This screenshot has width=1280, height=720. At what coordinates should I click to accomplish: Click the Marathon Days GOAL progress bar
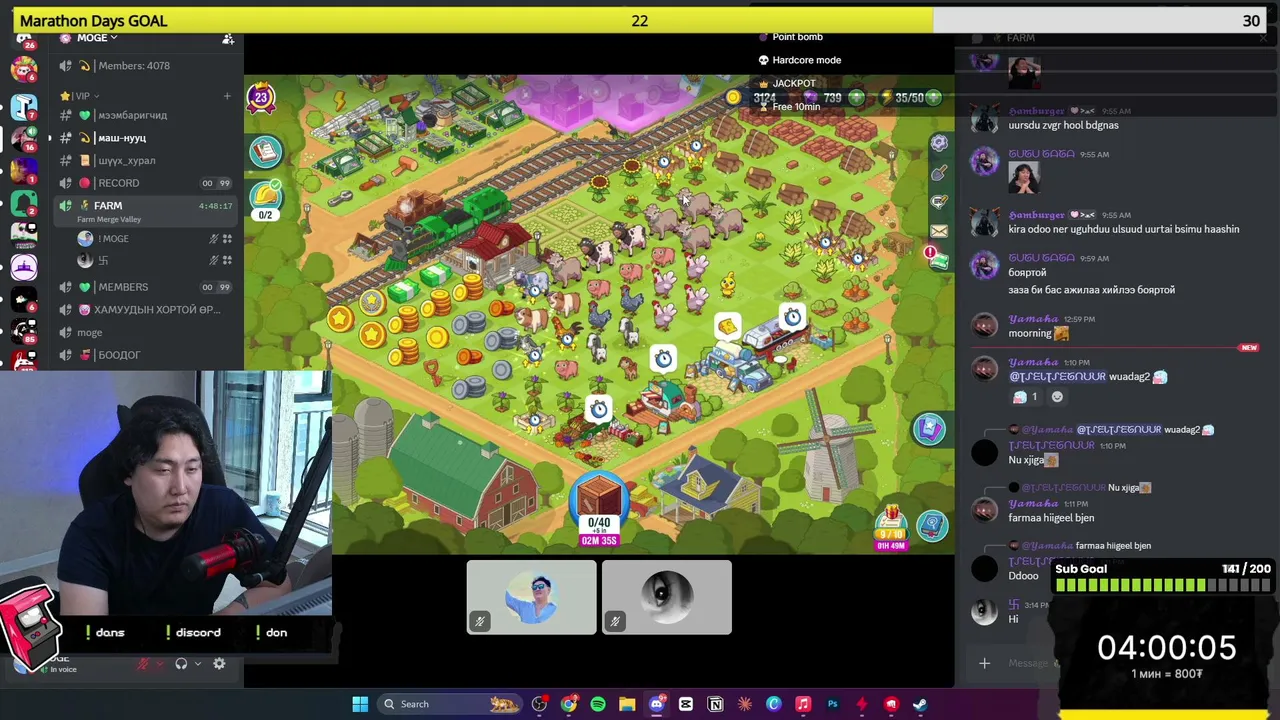(640, 20)
